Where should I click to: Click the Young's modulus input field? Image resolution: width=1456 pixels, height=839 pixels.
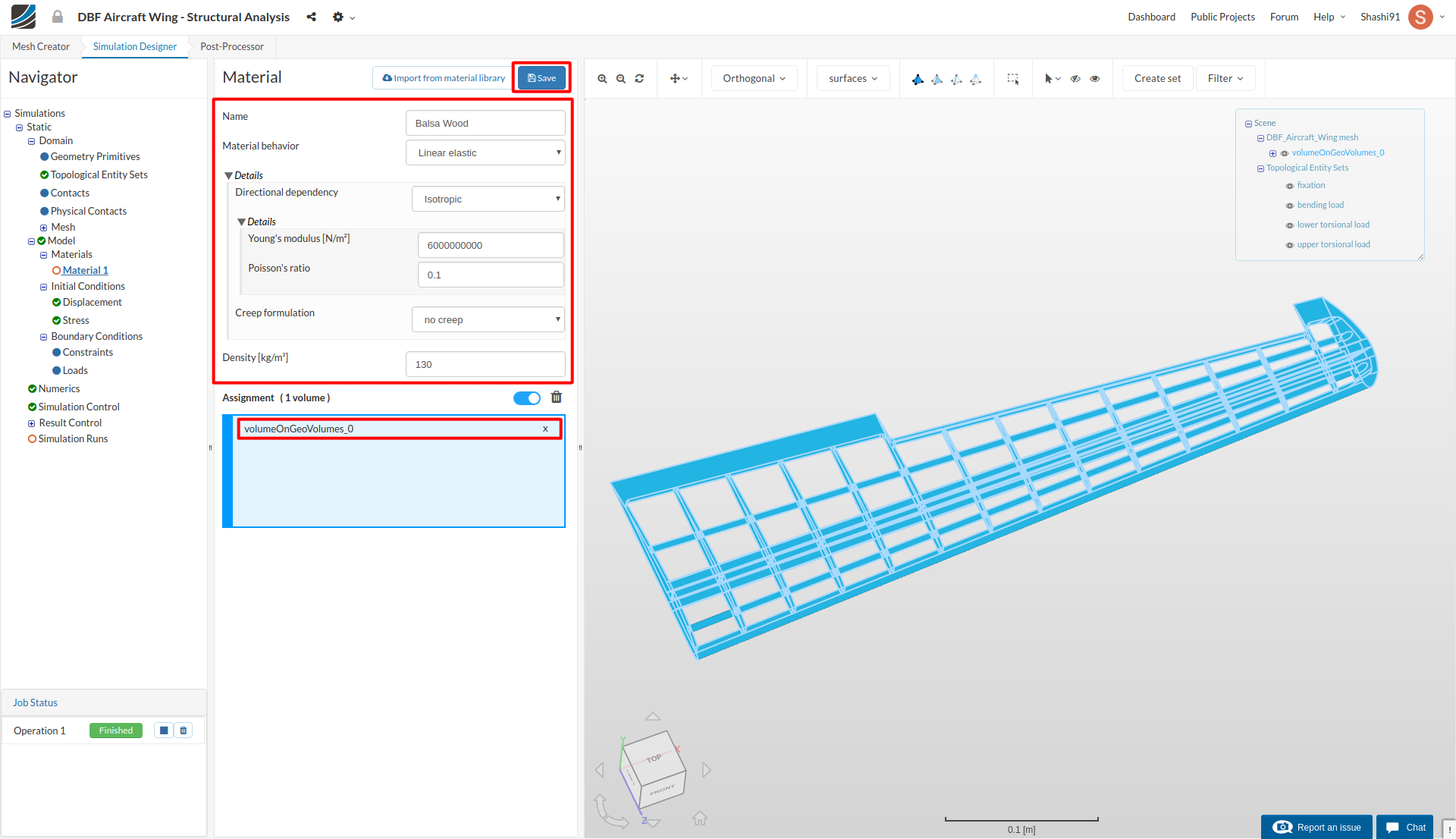[x=490, y=245]
